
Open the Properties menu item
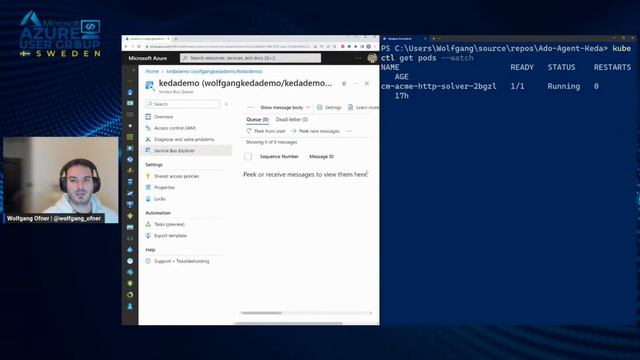click(164, 188)
